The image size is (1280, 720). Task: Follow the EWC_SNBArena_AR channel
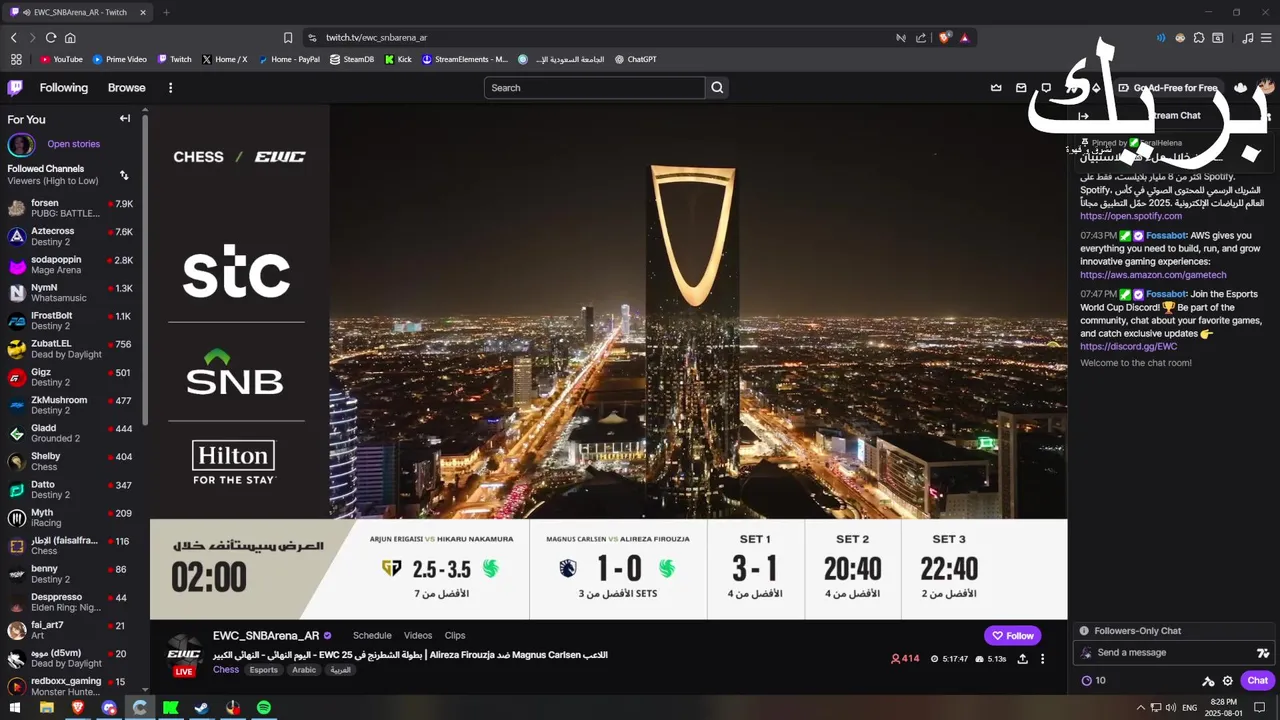(x=1012, y=636)
